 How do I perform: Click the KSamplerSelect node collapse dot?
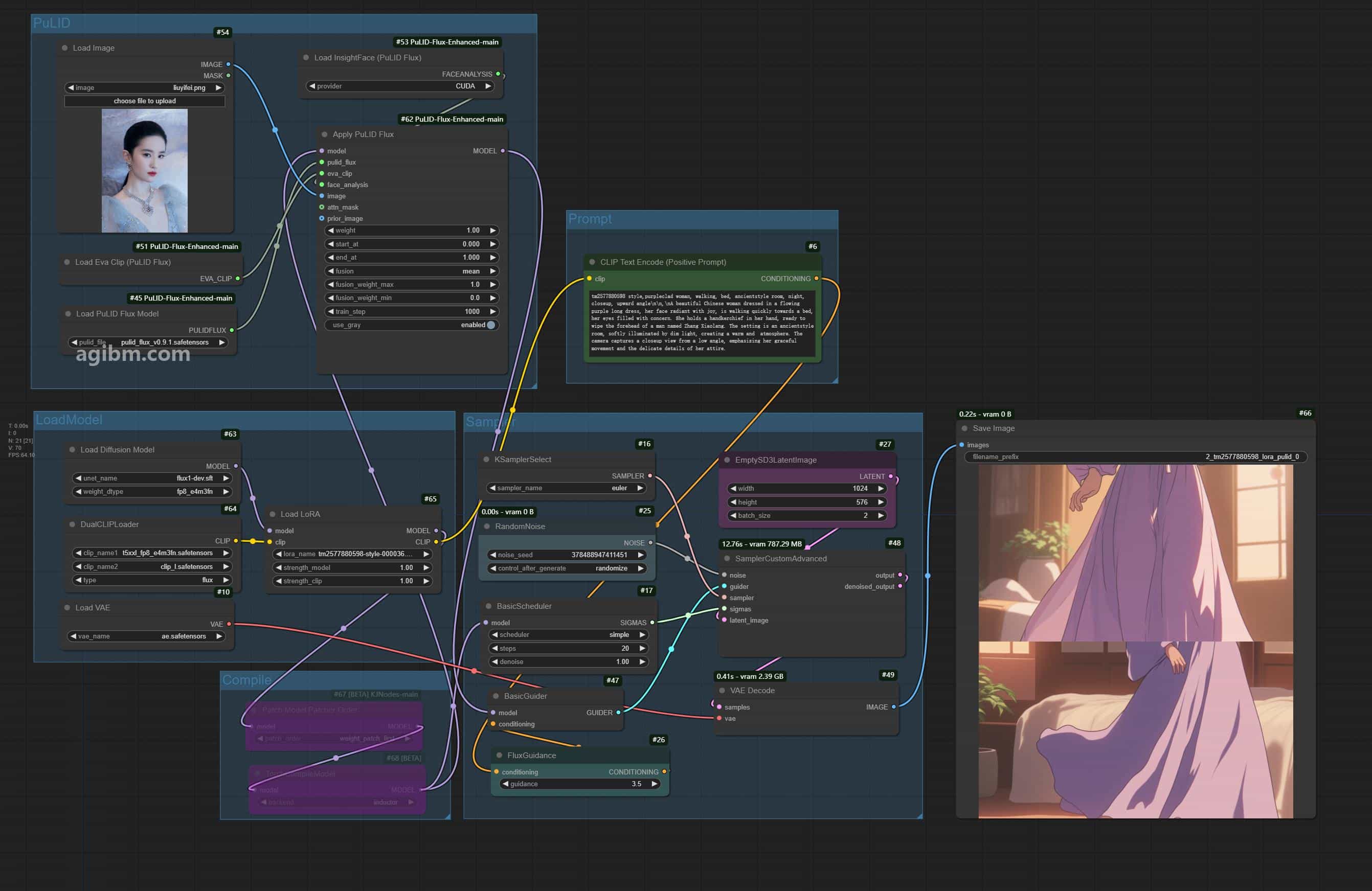tap(486, 460)
